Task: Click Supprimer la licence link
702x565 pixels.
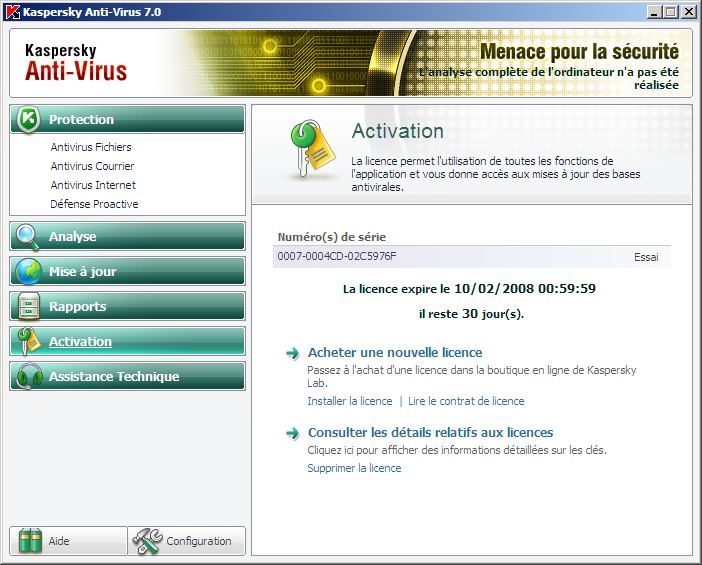Action: click(x=354, y=468)
